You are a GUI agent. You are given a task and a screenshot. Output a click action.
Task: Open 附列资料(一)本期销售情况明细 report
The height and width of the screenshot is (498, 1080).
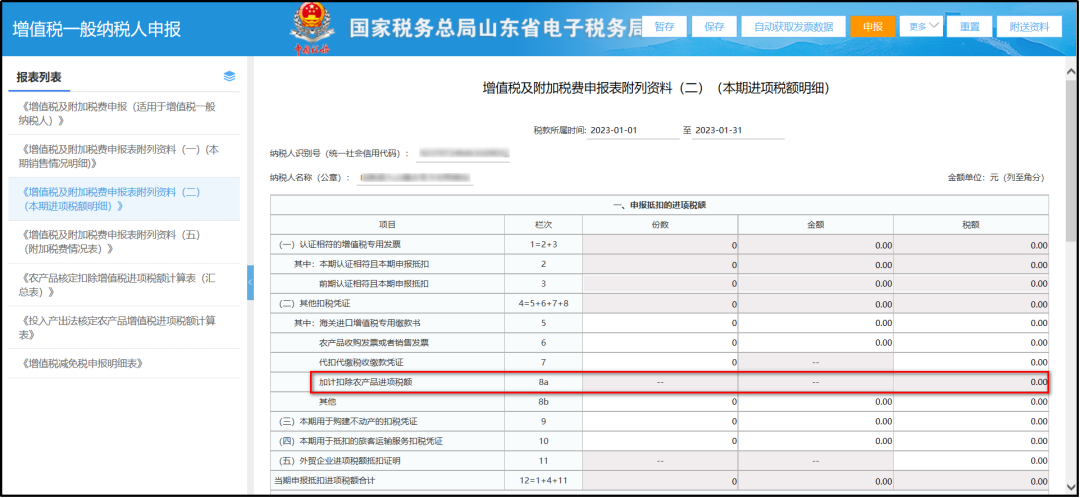point(124,156)
